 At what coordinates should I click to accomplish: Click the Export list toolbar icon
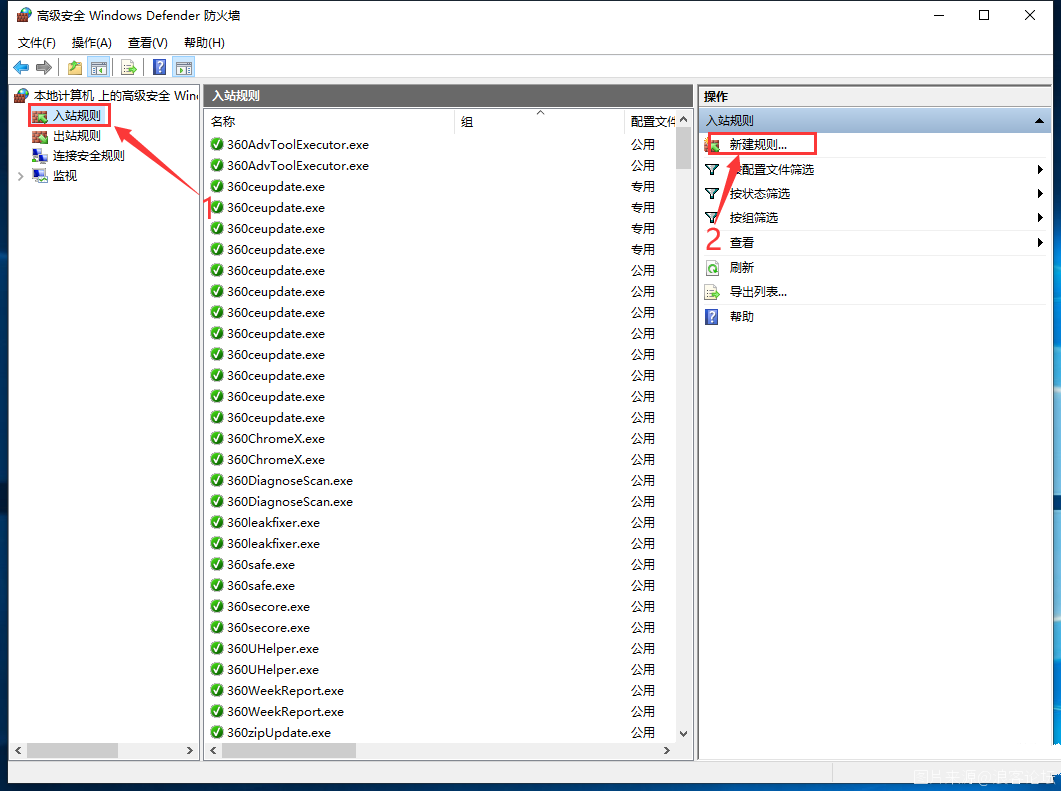click(x=129, y=68)
